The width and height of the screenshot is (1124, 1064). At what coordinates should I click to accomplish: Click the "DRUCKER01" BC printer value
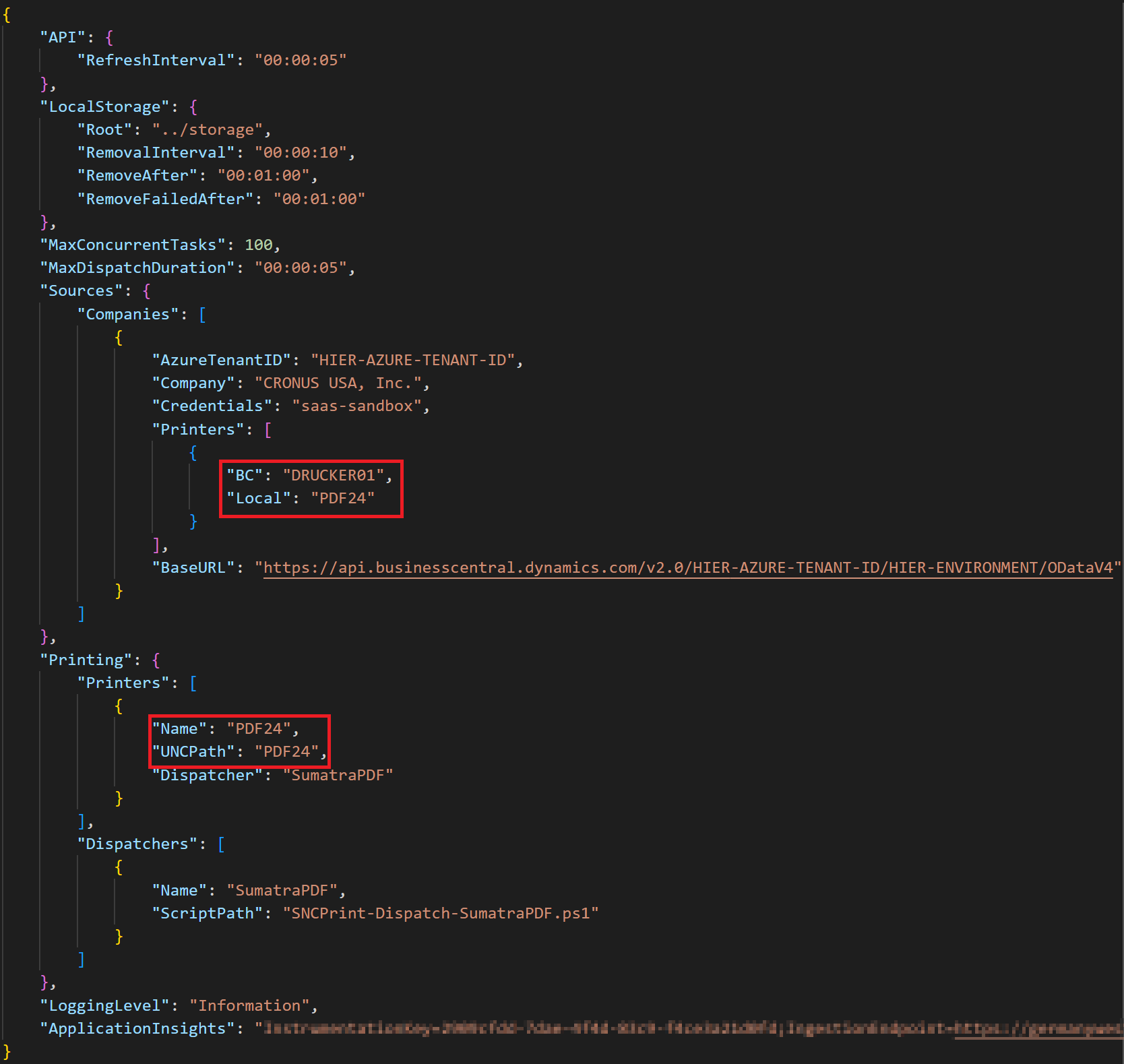333,476
